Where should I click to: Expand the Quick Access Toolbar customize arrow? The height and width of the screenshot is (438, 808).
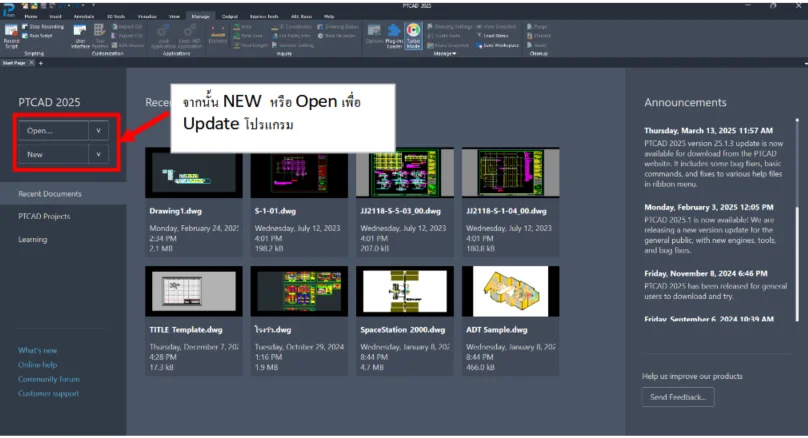click(92, 6)
